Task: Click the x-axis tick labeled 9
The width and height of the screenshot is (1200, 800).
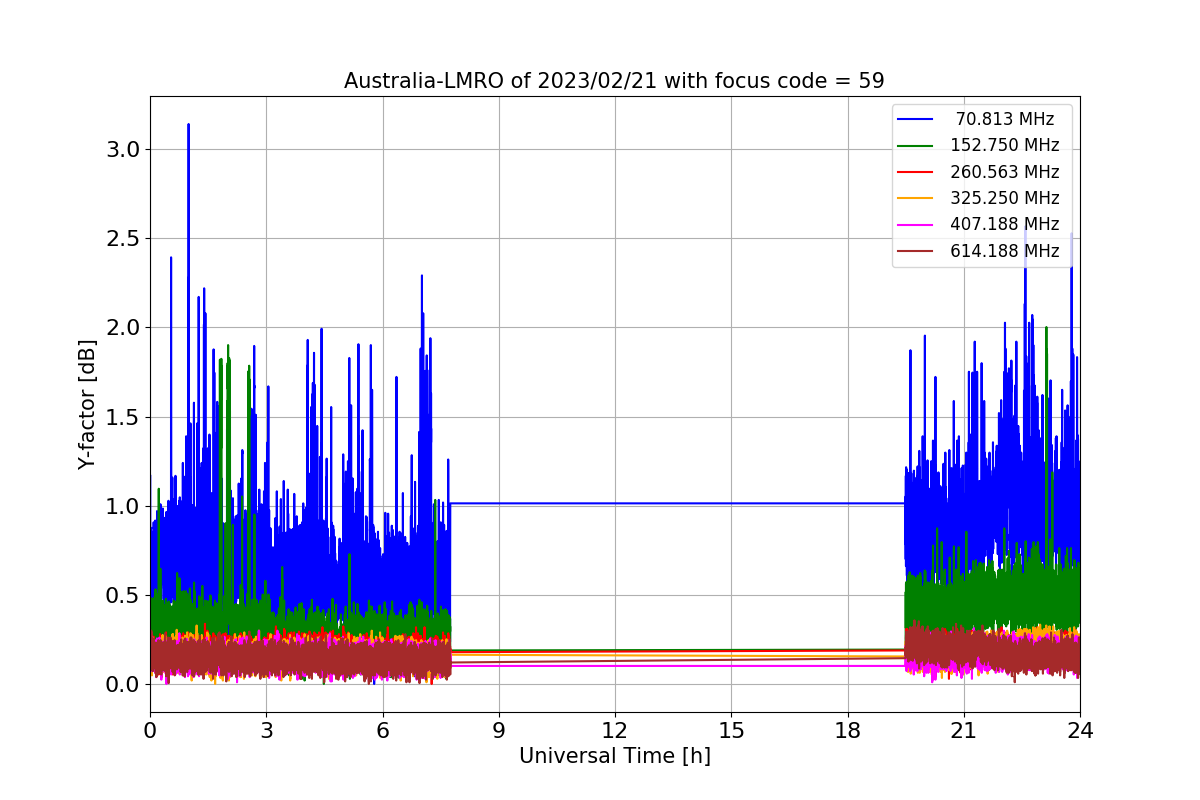Action: pos(499,731)
